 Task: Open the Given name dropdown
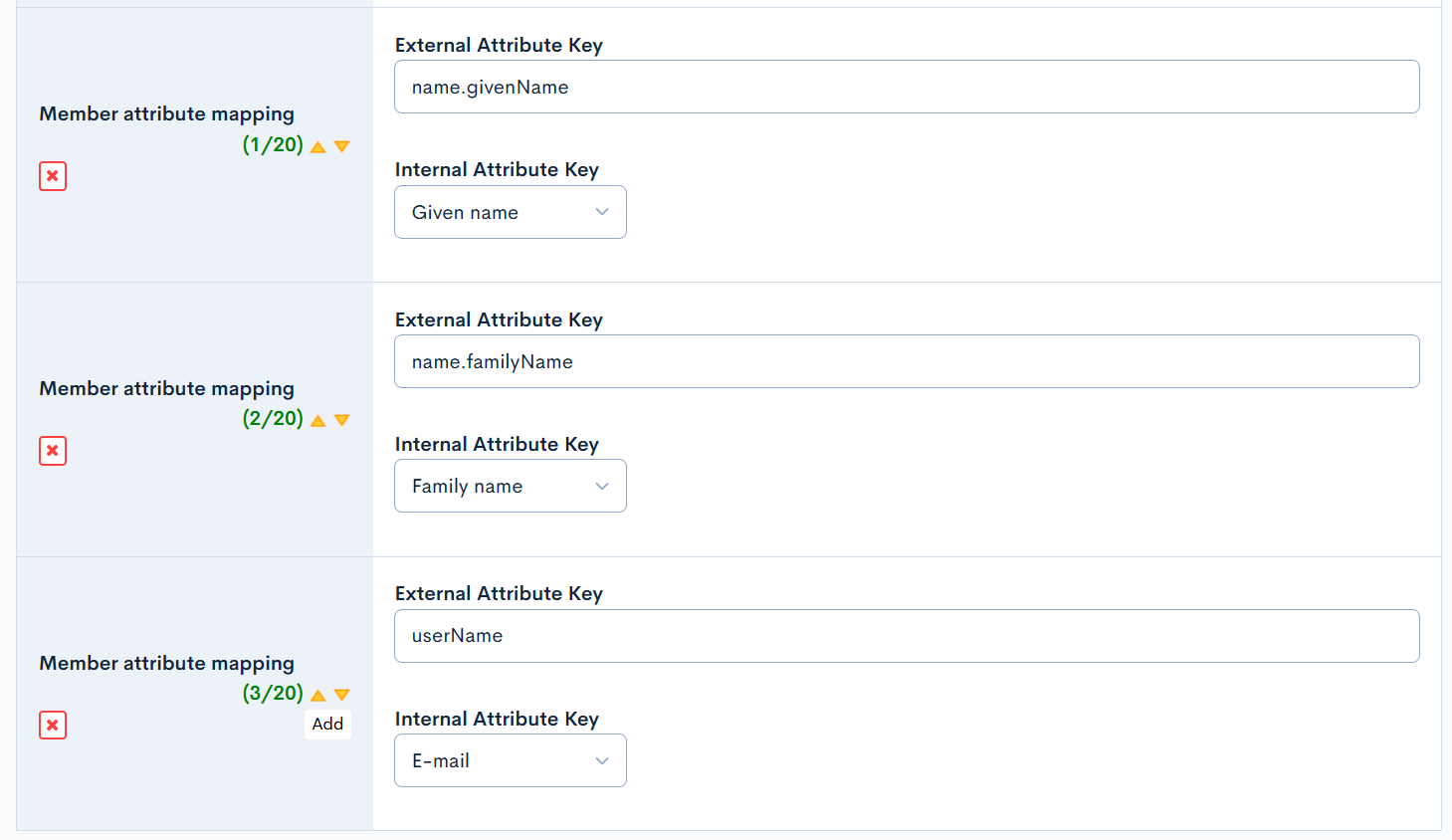(510, 212)
